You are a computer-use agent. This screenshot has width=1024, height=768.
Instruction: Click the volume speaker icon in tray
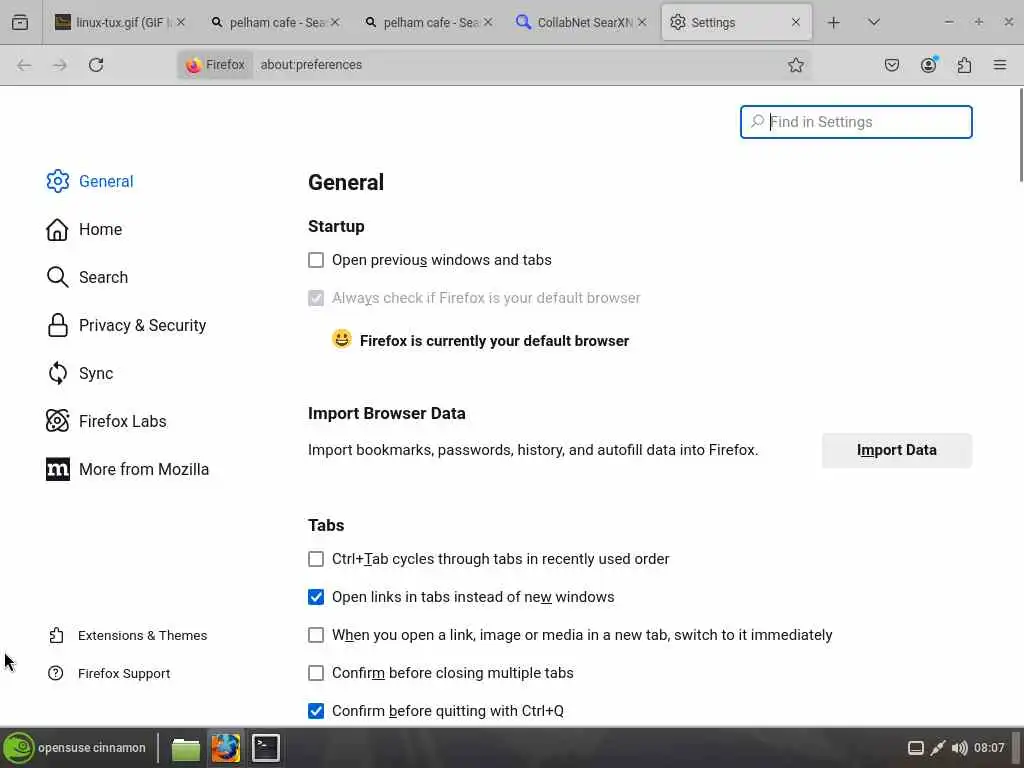[959, 748]
